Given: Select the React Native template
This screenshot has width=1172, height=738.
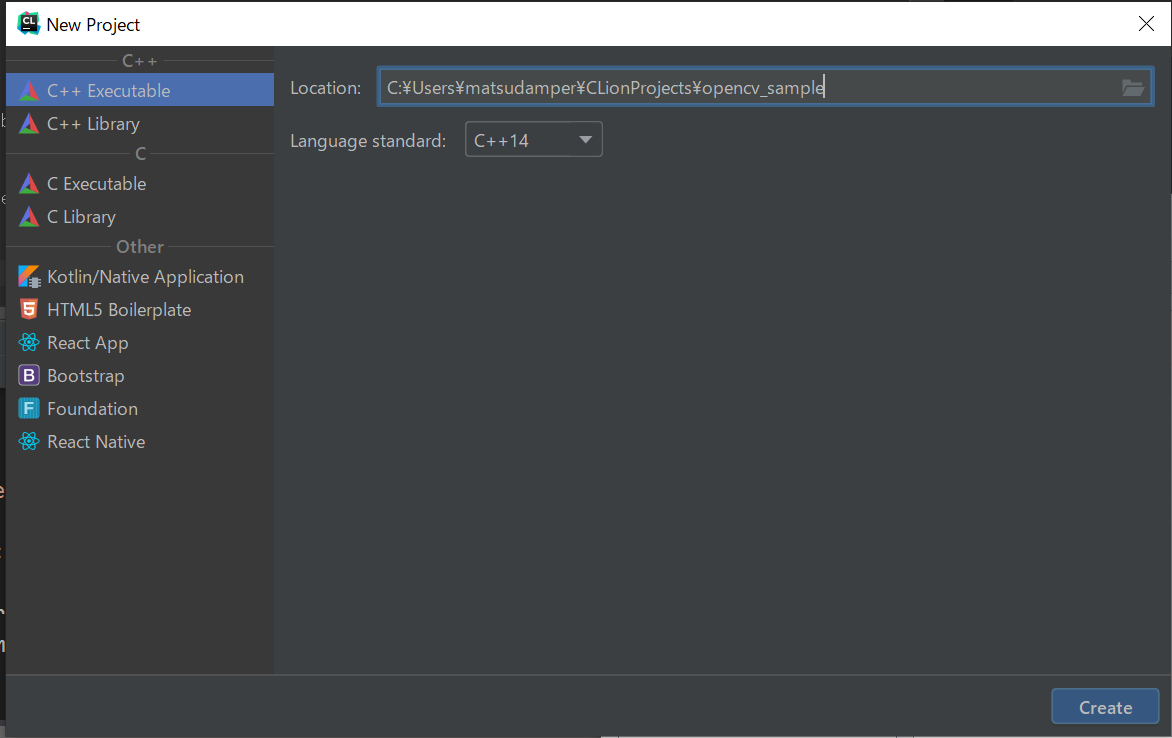Looking at the screenshot, I should [x=140, y=441].
